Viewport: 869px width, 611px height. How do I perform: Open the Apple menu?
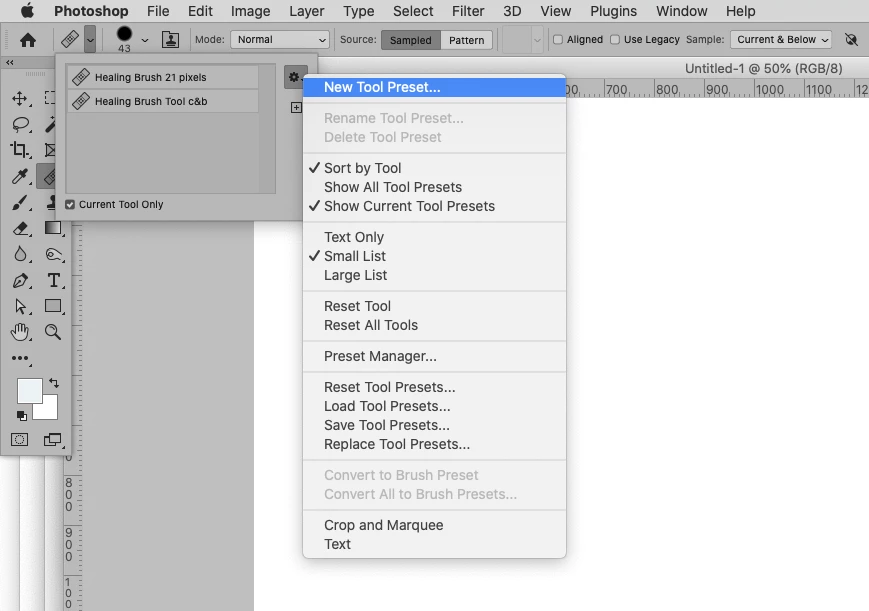point(27,11)
